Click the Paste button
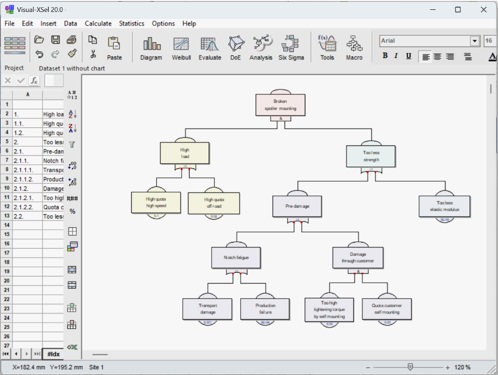Screen dimensions: 498x375 click(114, 48)
